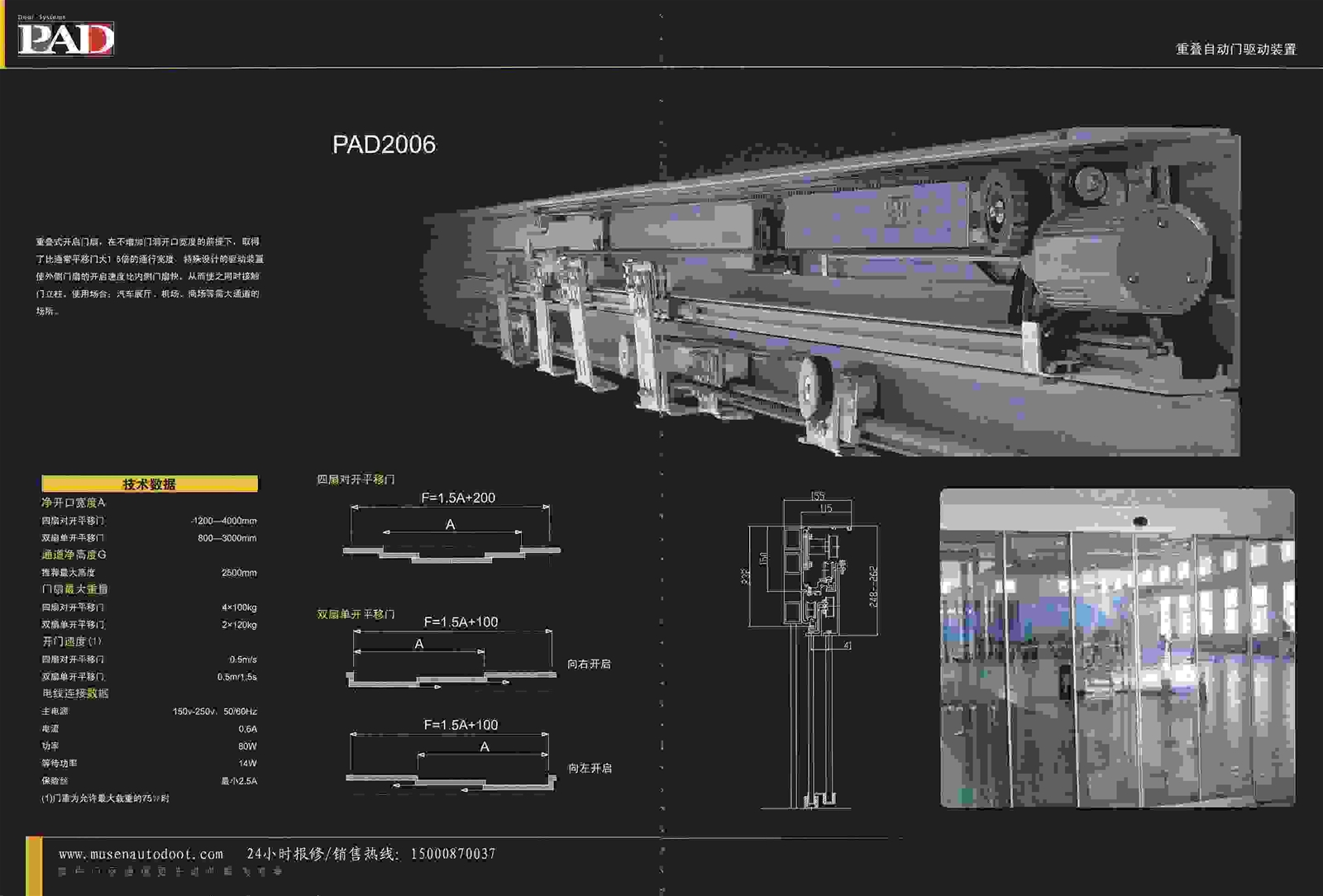
Task: Click the value "0.5m/s"
Action: click(243, 660)
